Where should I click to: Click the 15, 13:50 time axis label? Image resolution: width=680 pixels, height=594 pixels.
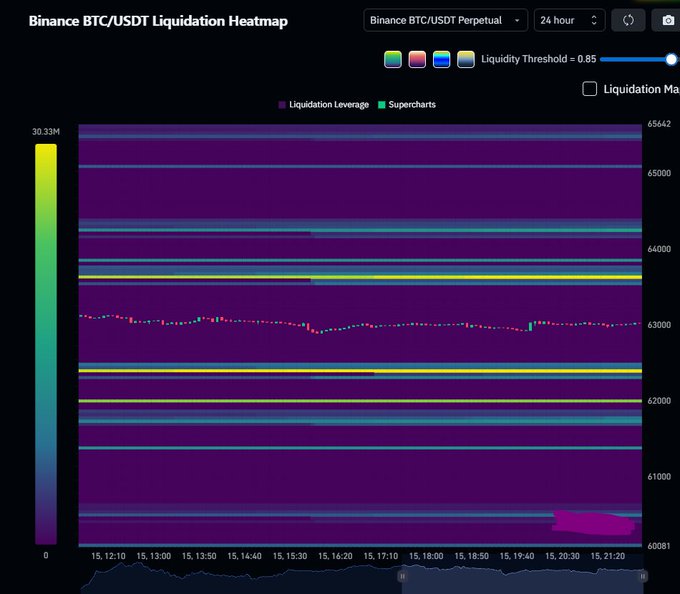click(199, 556)
